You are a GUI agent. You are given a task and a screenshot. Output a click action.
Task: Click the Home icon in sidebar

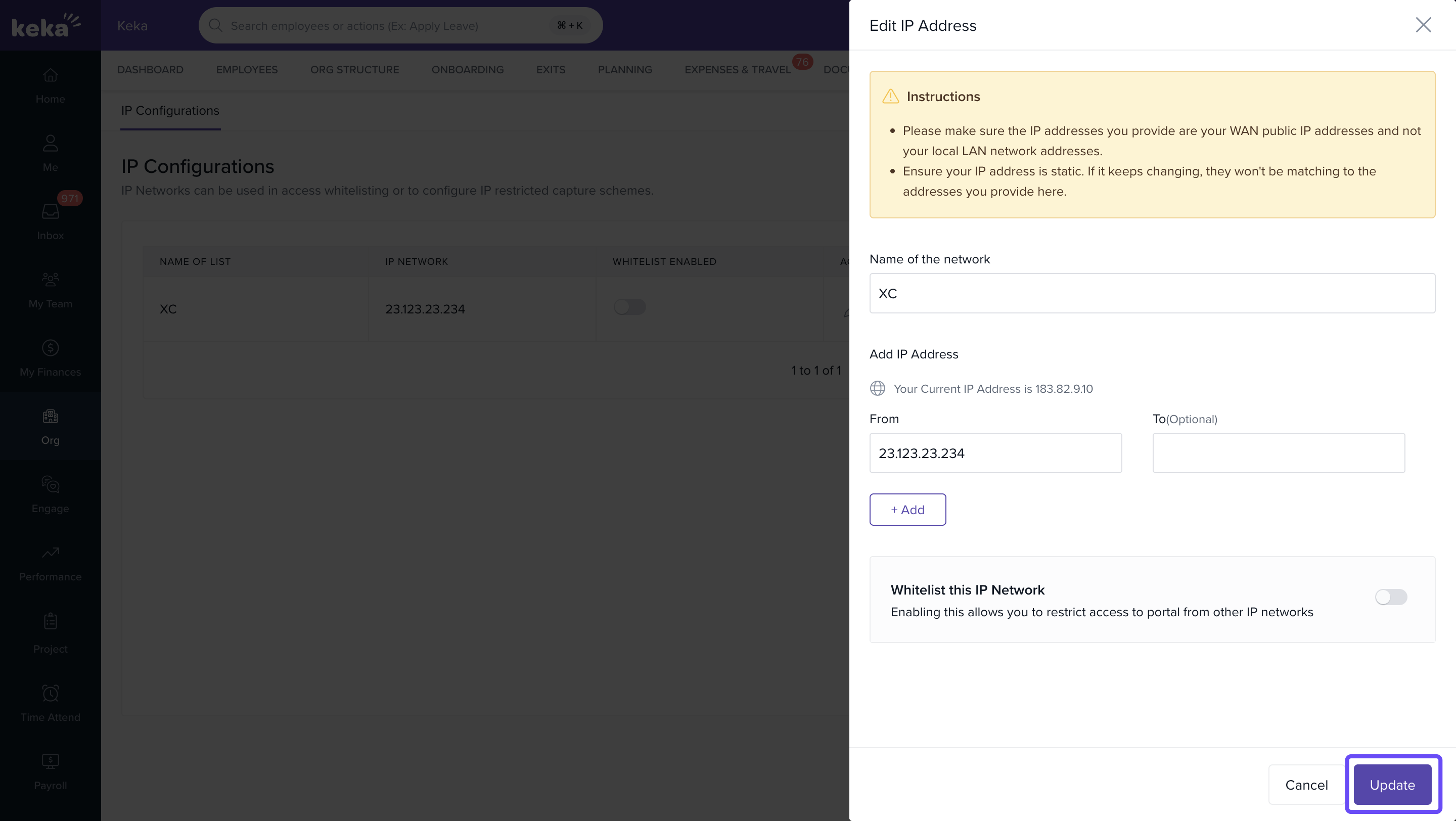pos(51,75)
